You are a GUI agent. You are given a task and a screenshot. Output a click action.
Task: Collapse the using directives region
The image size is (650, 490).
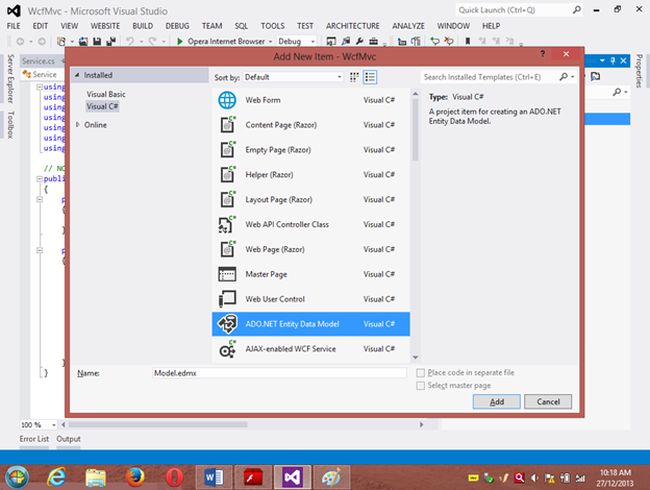(39, 87)
